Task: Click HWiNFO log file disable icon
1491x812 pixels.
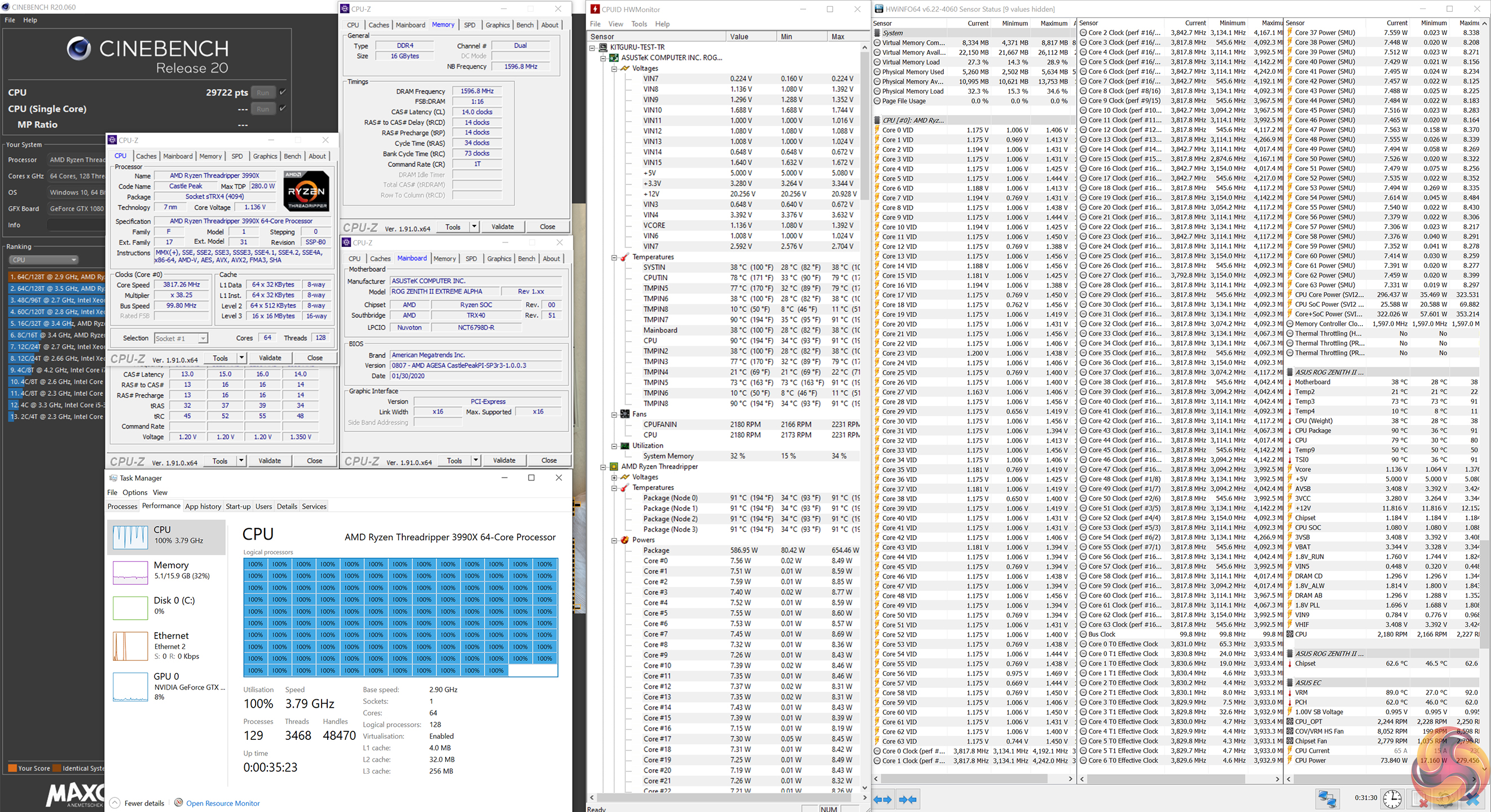Action: [x=1419, y=798]
